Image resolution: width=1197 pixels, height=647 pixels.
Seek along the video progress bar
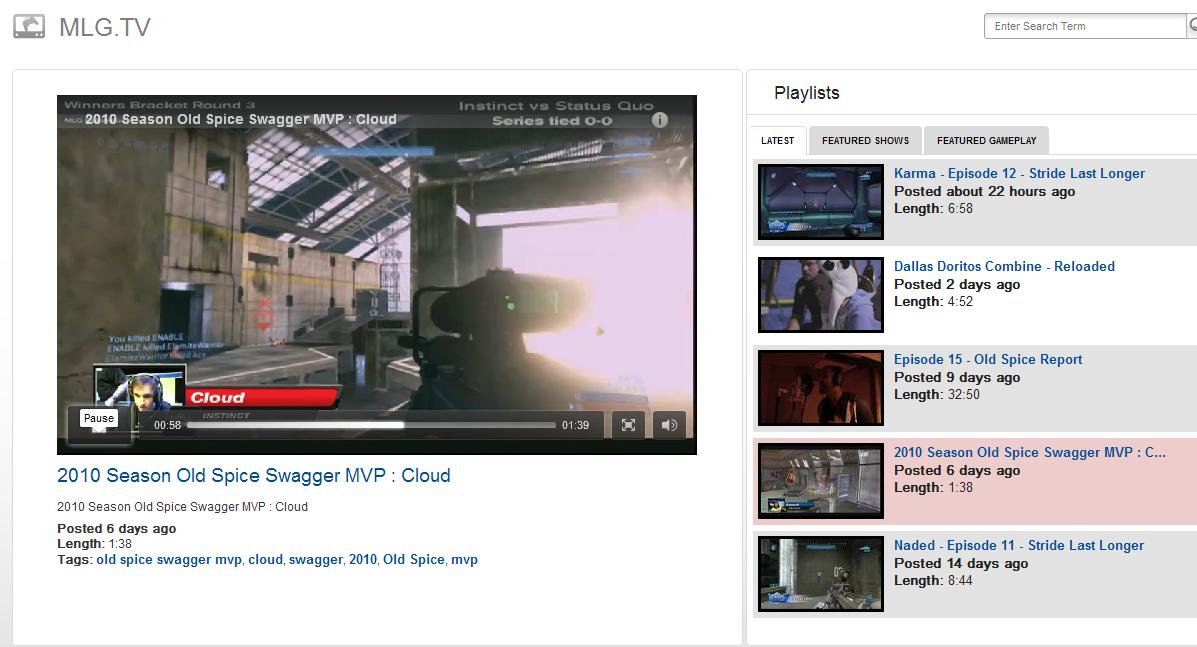point(372,425)
